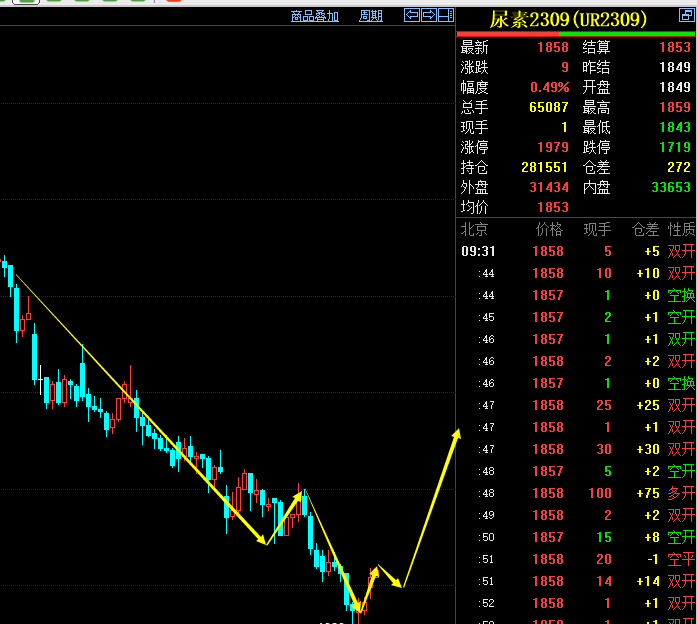Image resolution: width=697 pixels, height=624 pixels.
Task: Click the right arrow scroll icon
Action: point(429,15)
